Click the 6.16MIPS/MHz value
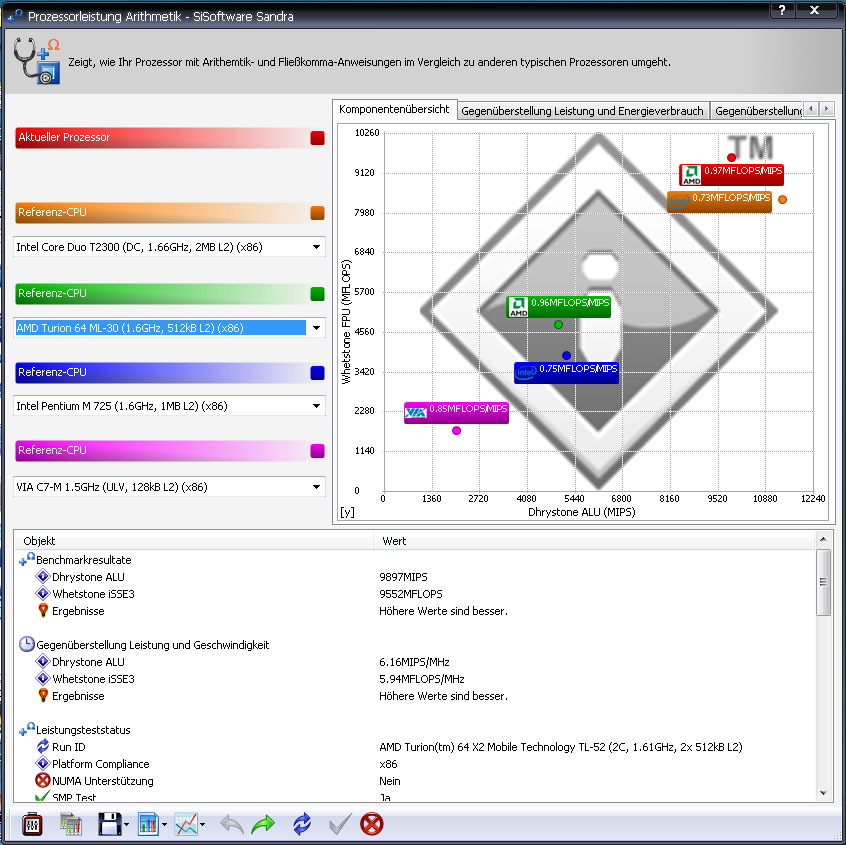The width and height of the screenshot is (846, 845). [414, 662]
